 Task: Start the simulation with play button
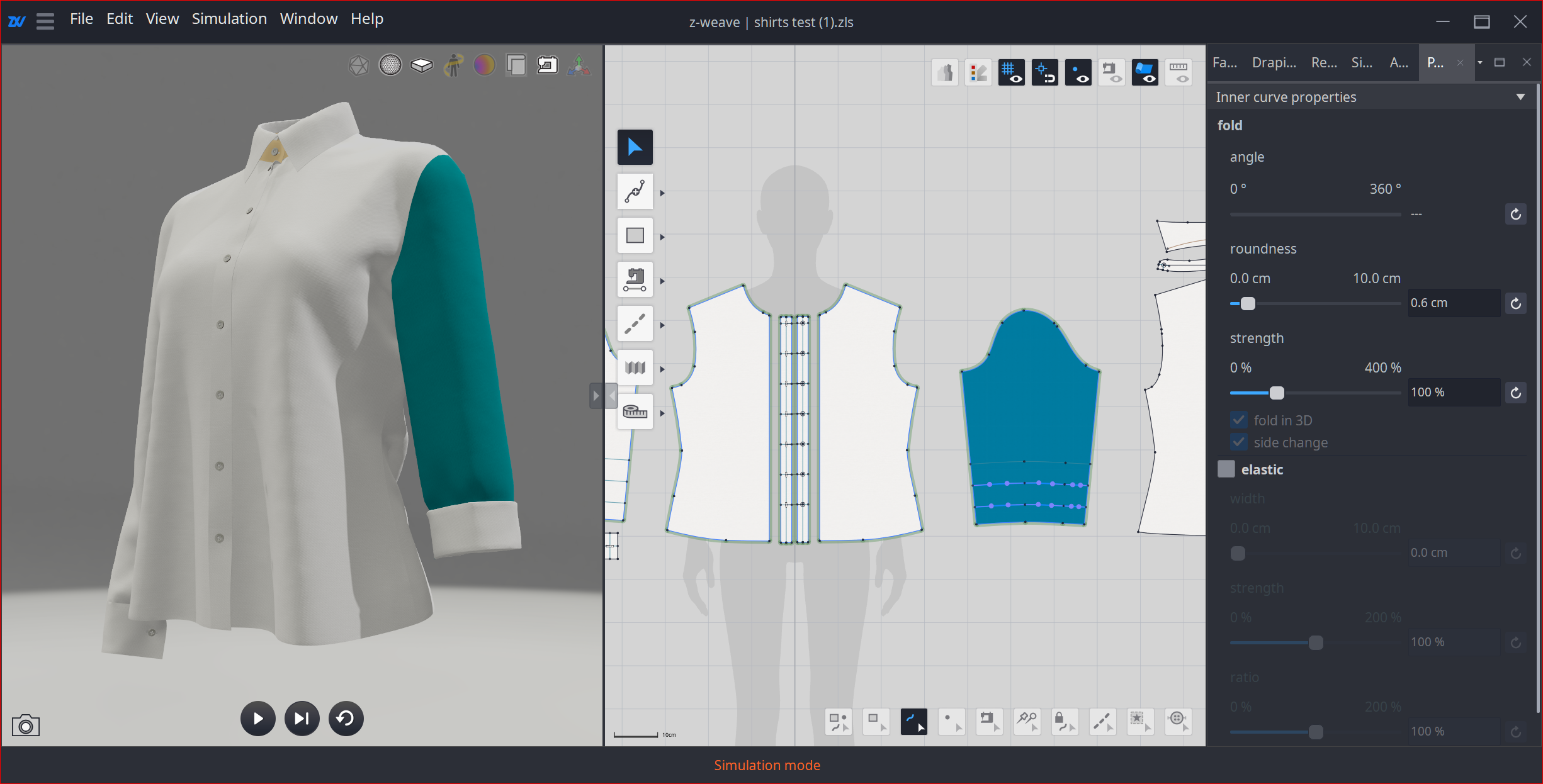[x=258, y=718]
